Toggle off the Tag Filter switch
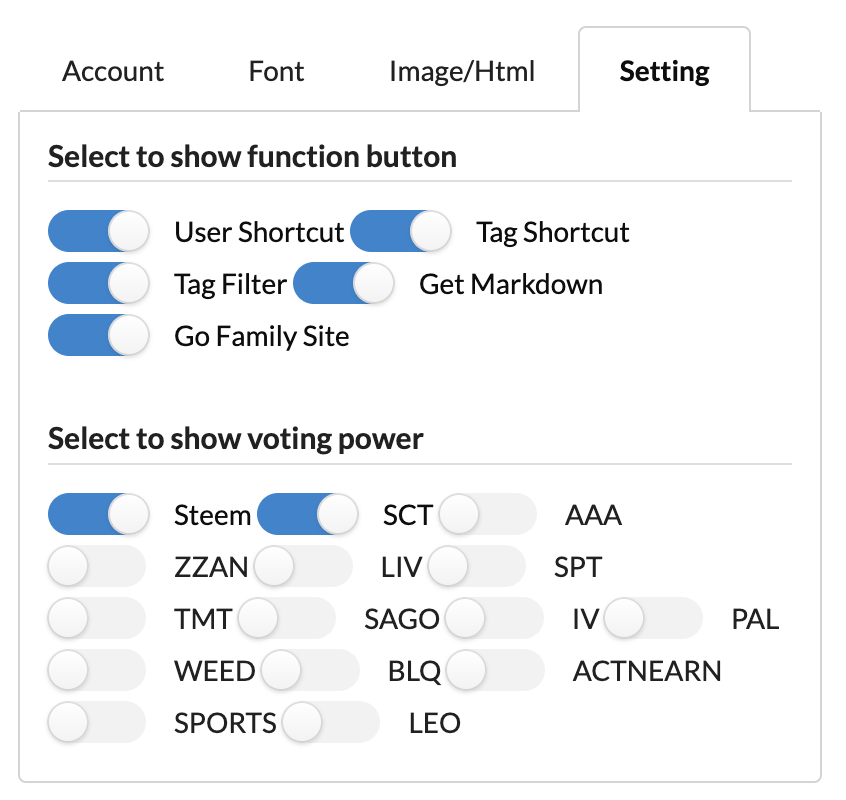This screenshot has width=846, height=800. pos(98,284)
